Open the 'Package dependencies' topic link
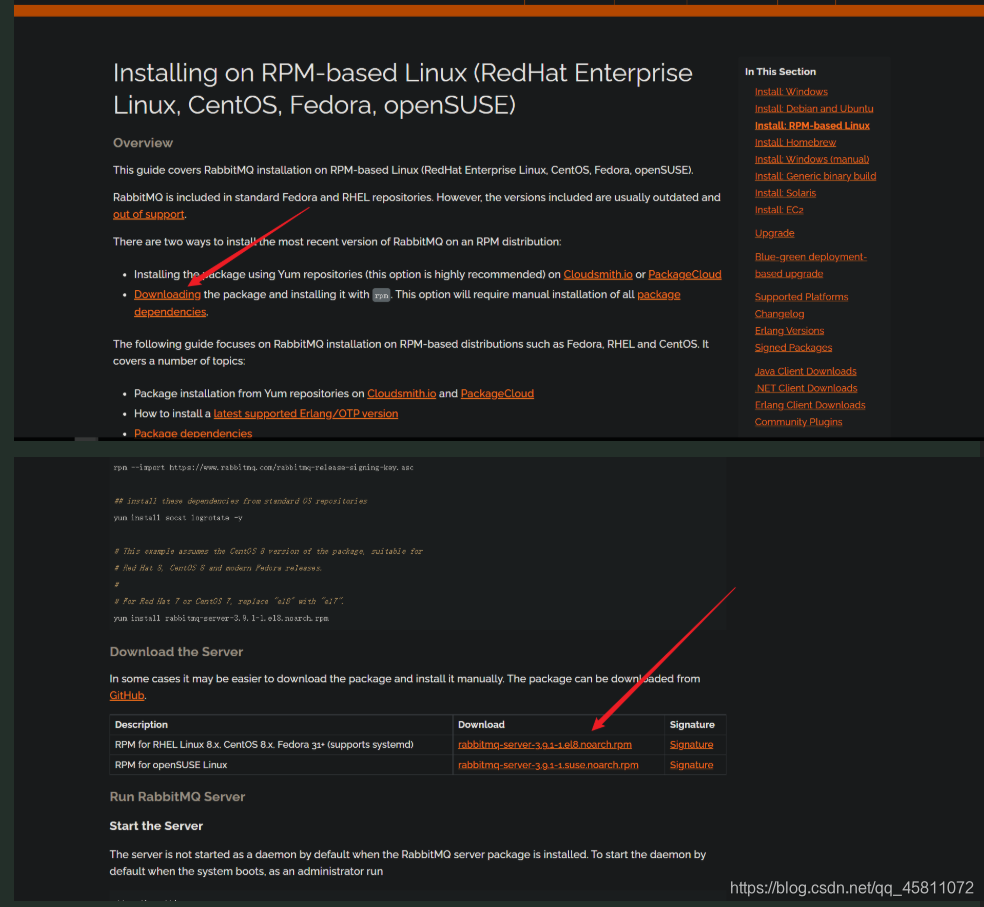 pos(193,433)
